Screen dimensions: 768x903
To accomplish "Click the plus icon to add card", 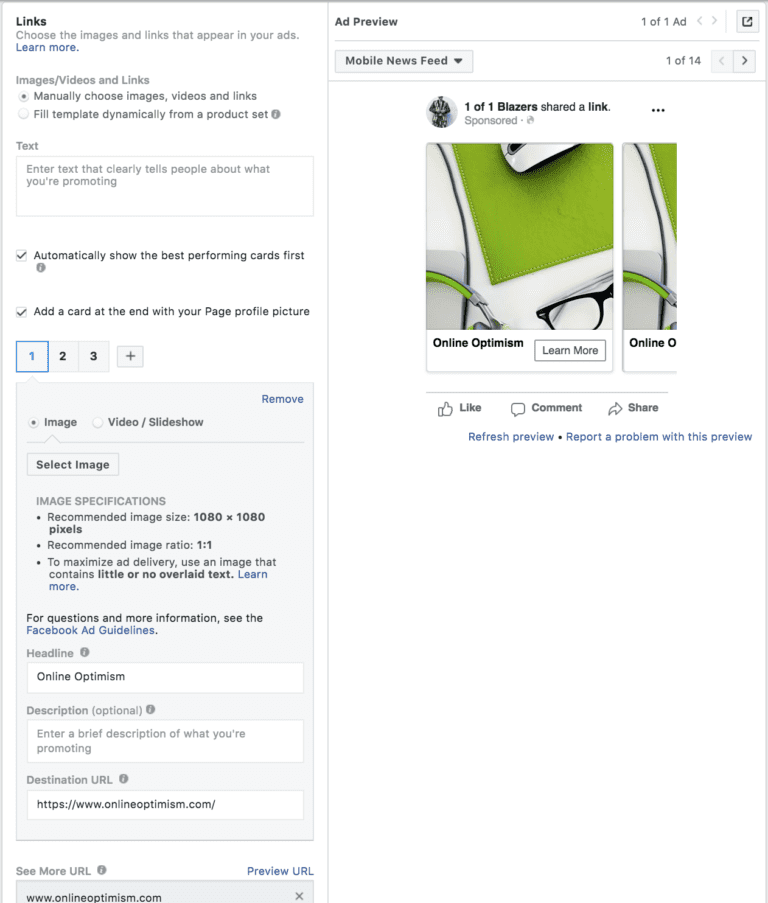I will click(x=130, y=356).
